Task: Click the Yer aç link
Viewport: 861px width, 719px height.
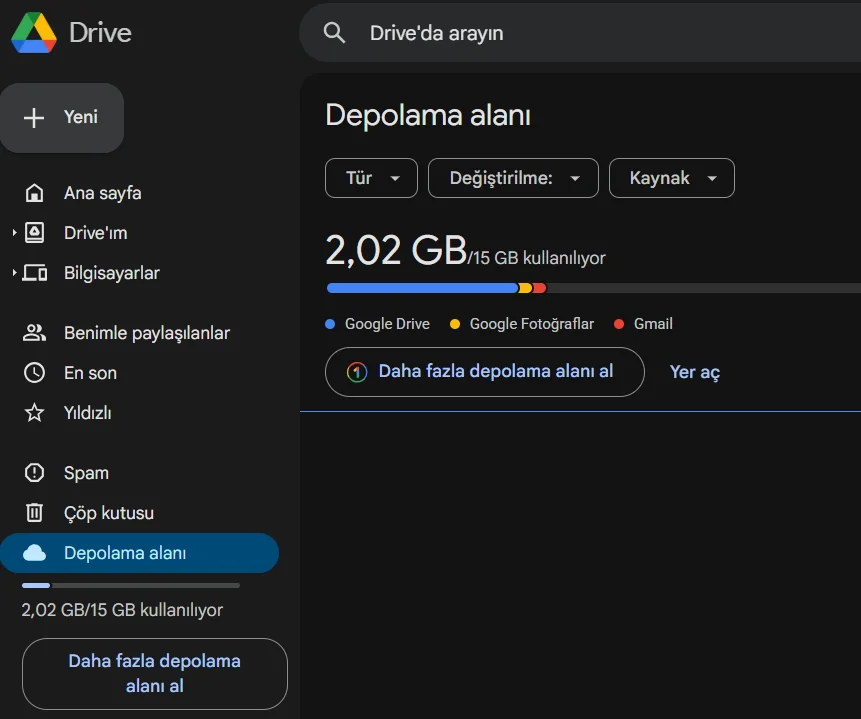Action: pyautogui.click(x=695, y=372)
